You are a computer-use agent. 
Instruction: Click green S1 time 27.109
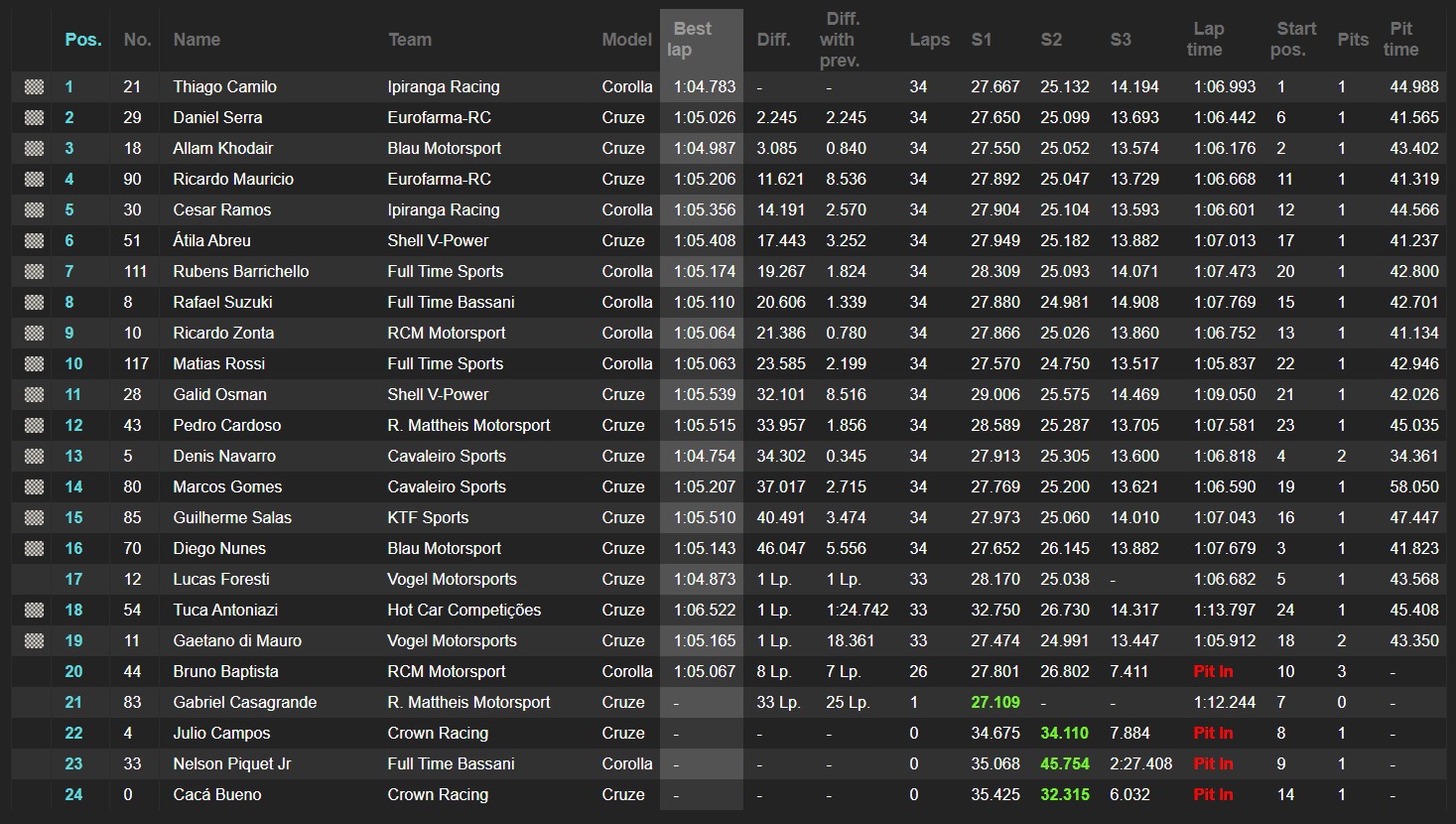[995, 703]
